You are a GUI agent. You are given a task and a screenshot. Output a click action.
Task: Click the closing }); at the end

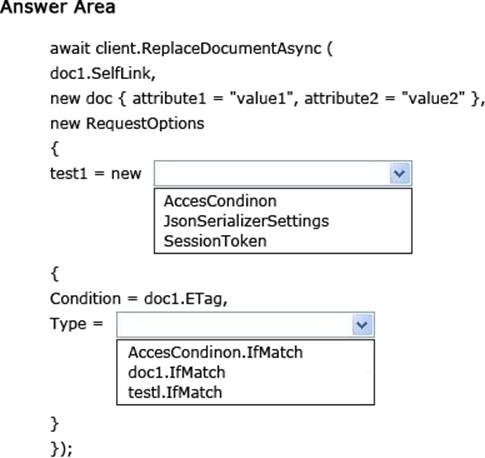(61, 449)
